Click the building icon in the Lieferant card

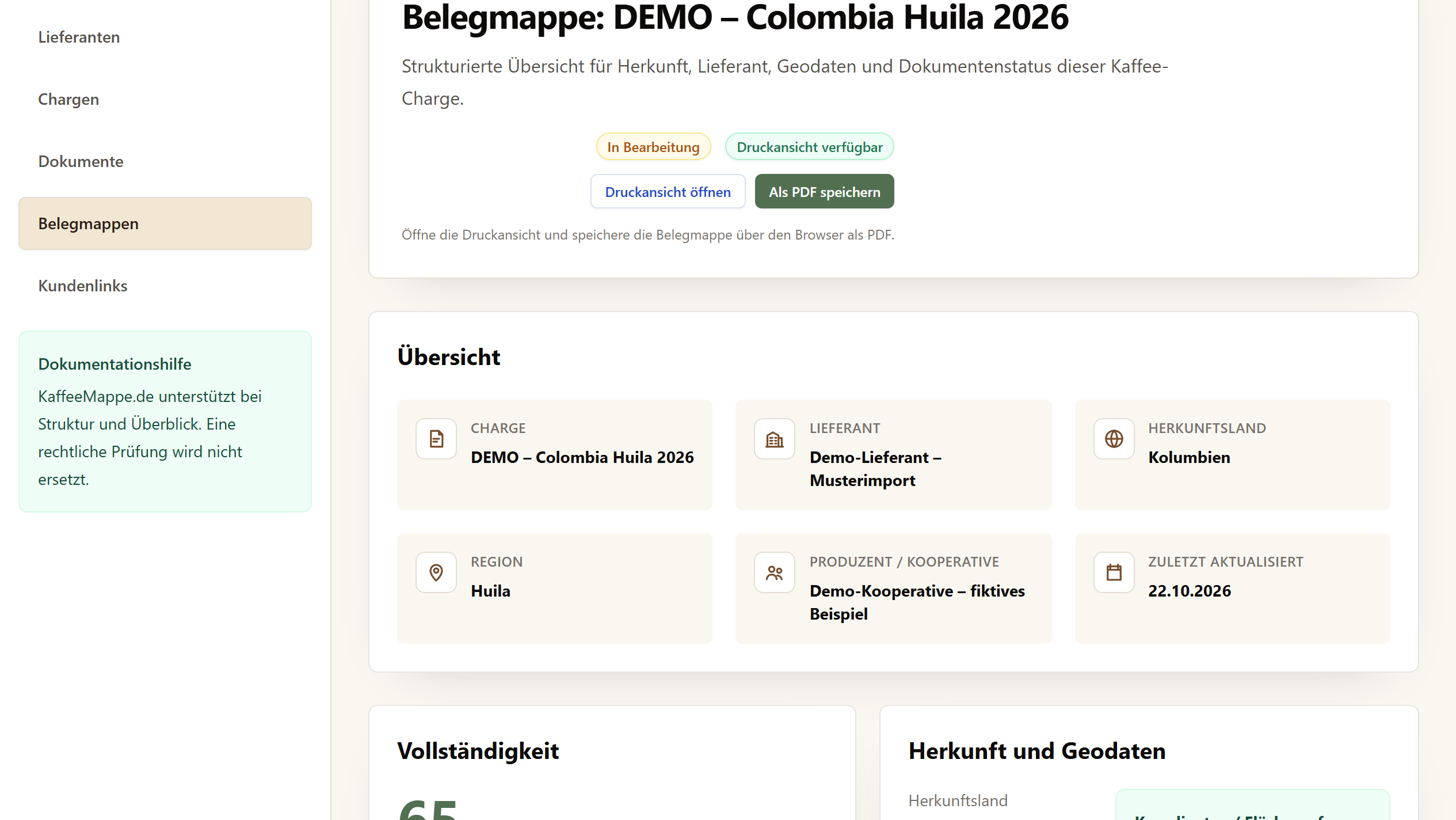[775, 439]
